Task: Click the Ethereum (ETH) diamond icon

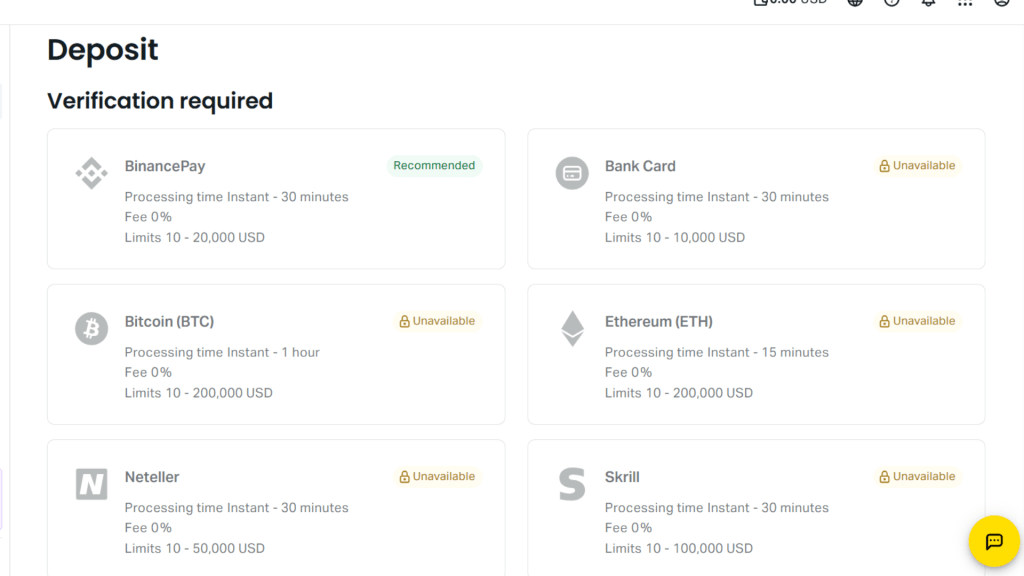Action: 571,328
